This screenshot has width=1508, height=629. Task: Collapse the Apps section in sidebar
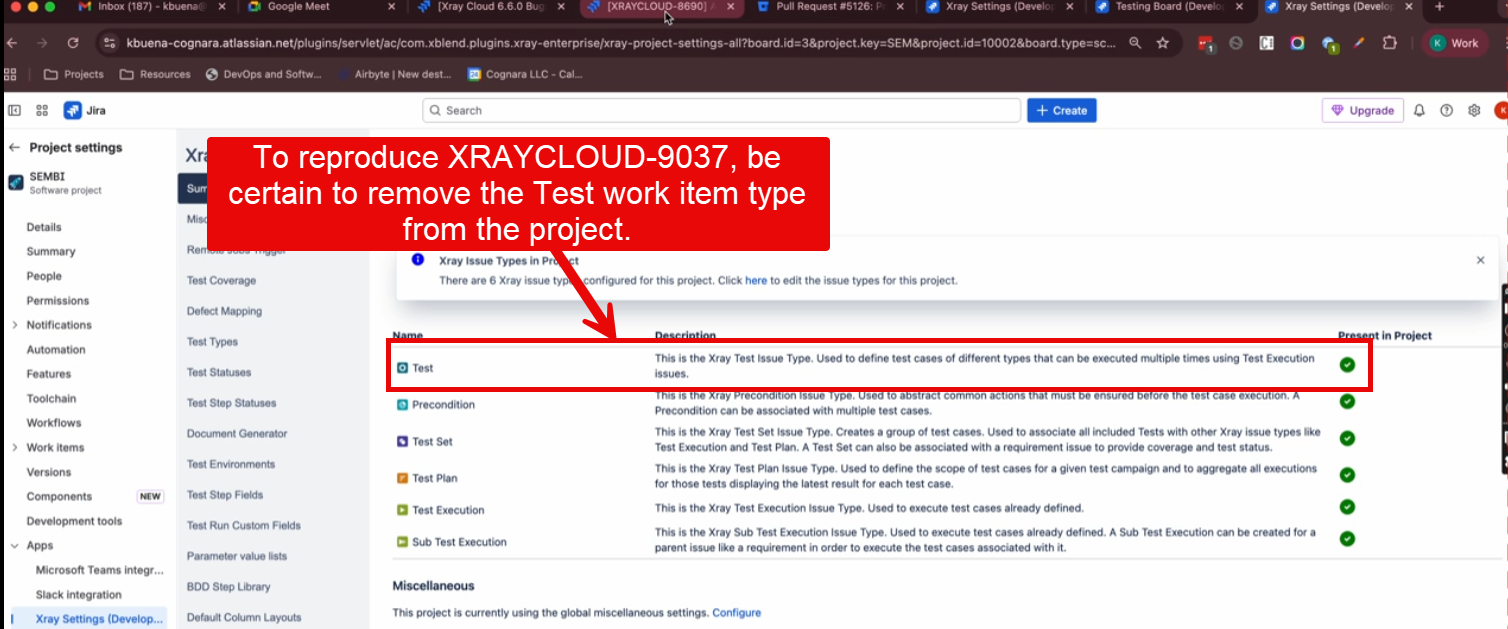[x=14, y=546]
